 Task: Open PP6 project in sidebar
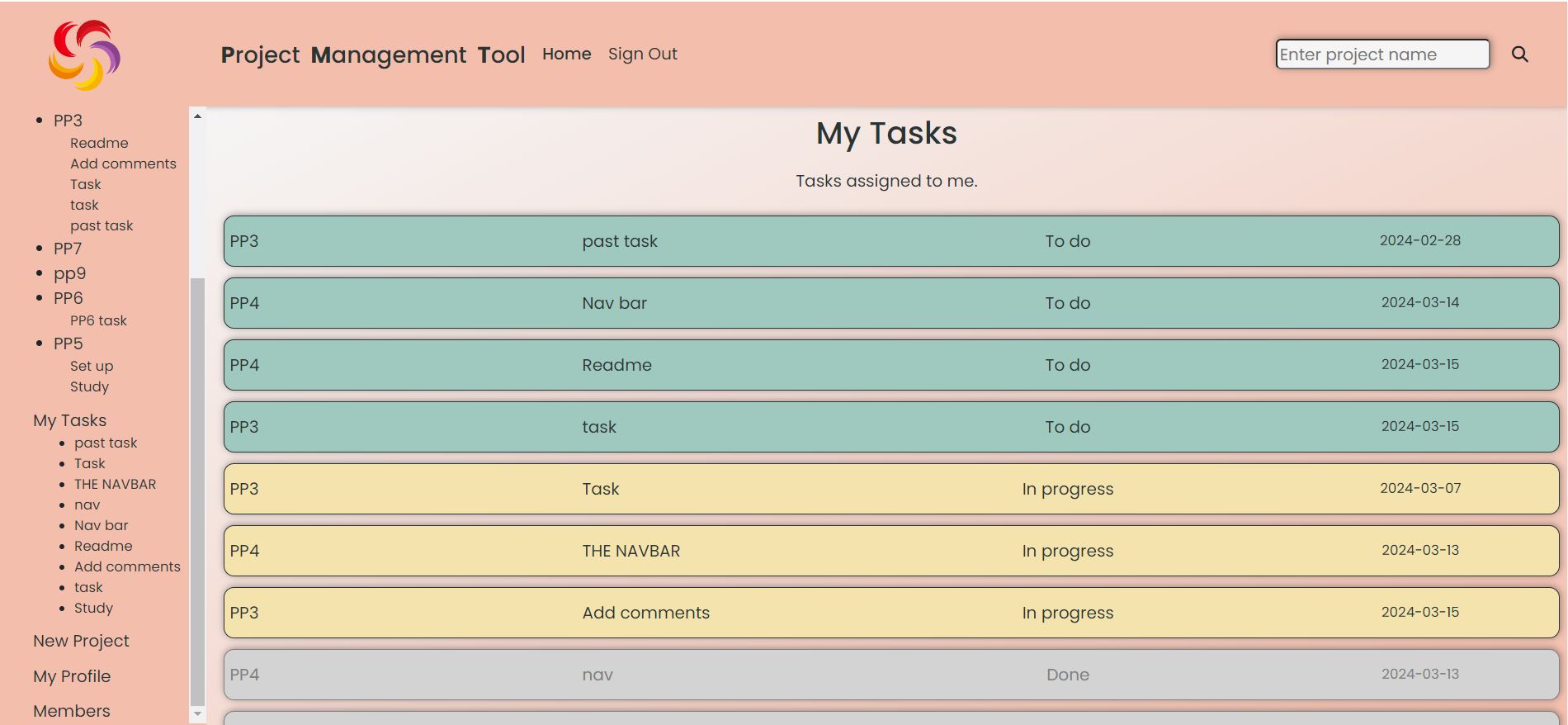click(x=68, y=298)
